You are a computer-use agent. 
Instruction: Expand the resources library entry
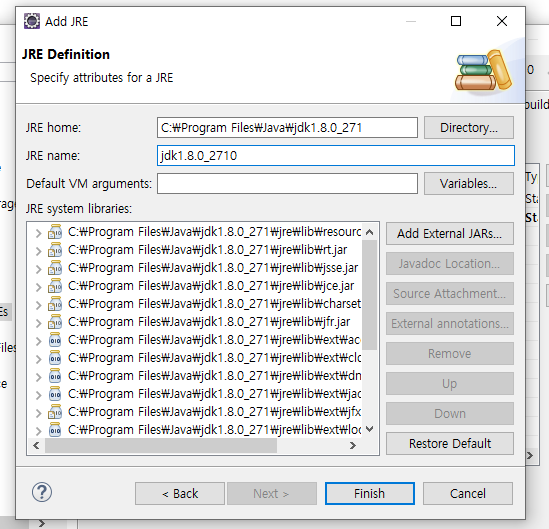click(39, 233)
